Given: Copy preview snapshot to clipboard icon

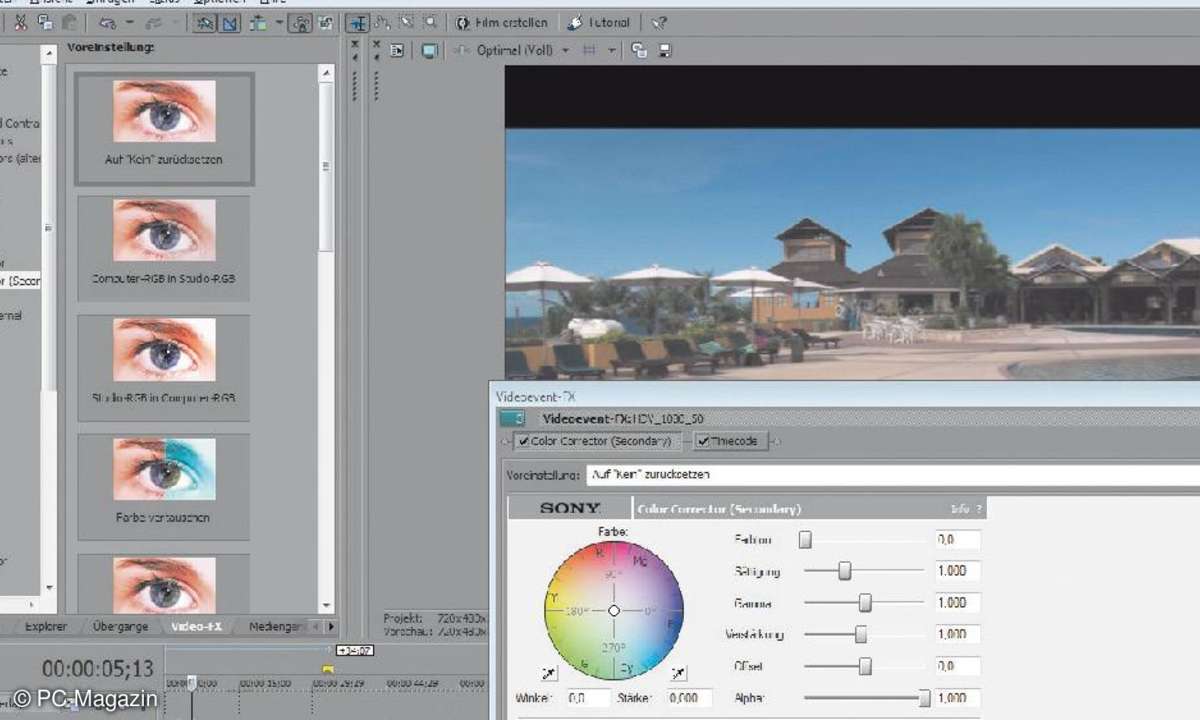Looking at the screenshot, I should [x=639, y=50].
